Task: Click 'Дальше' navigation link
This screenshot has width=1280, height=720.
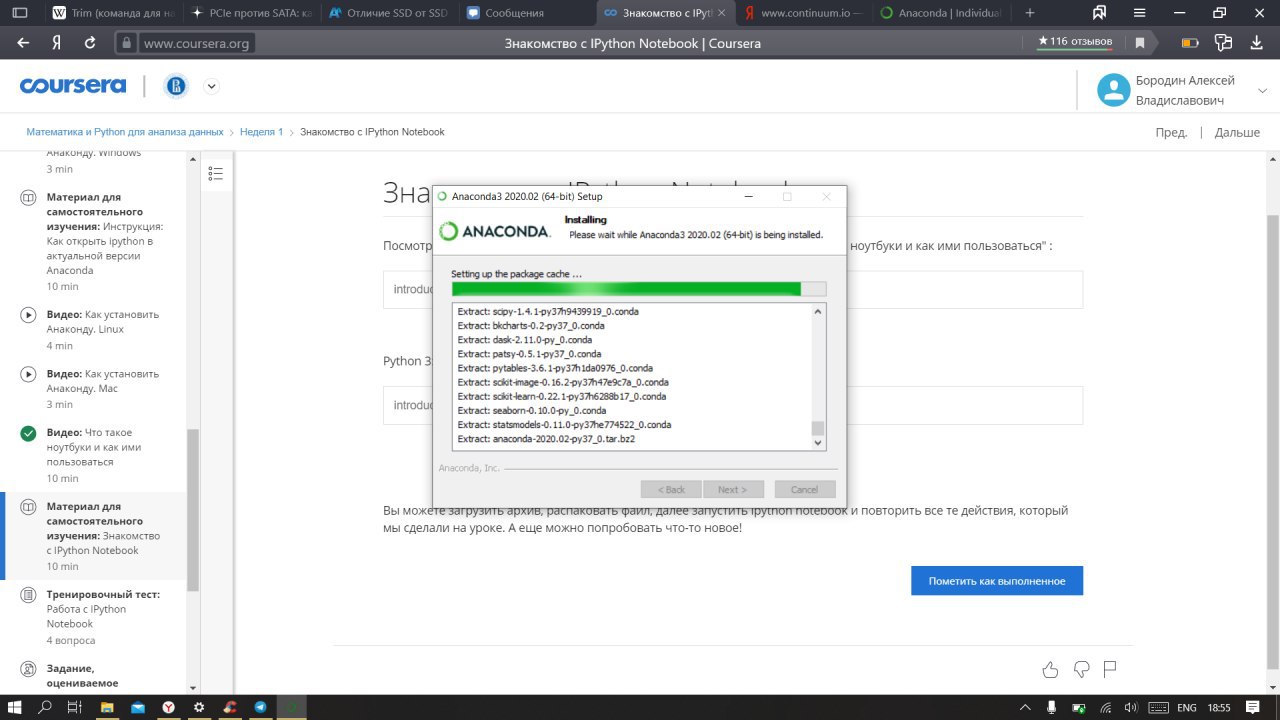Action: pos(1237,132)
